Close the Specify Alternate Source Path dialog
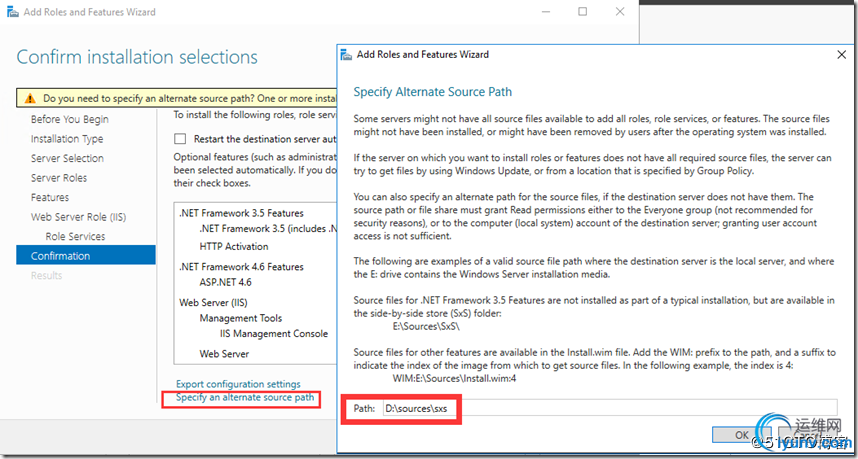Viewport: 858px width, 459px height. click(x=842, y=55)
